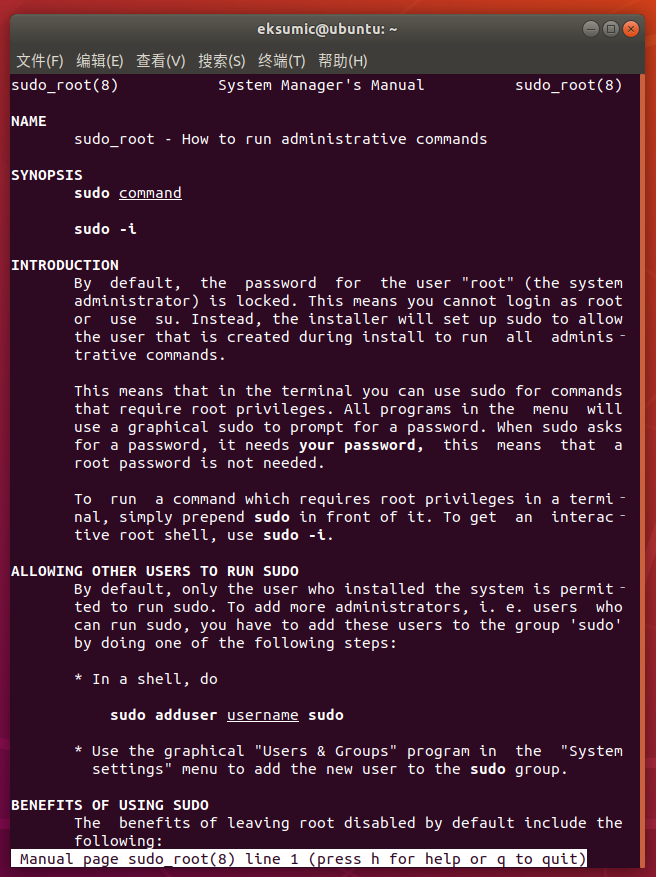The image size is (656, 877).
Task: Click the eksumic@ubuntu window title
Action: (x=328, y=29)
